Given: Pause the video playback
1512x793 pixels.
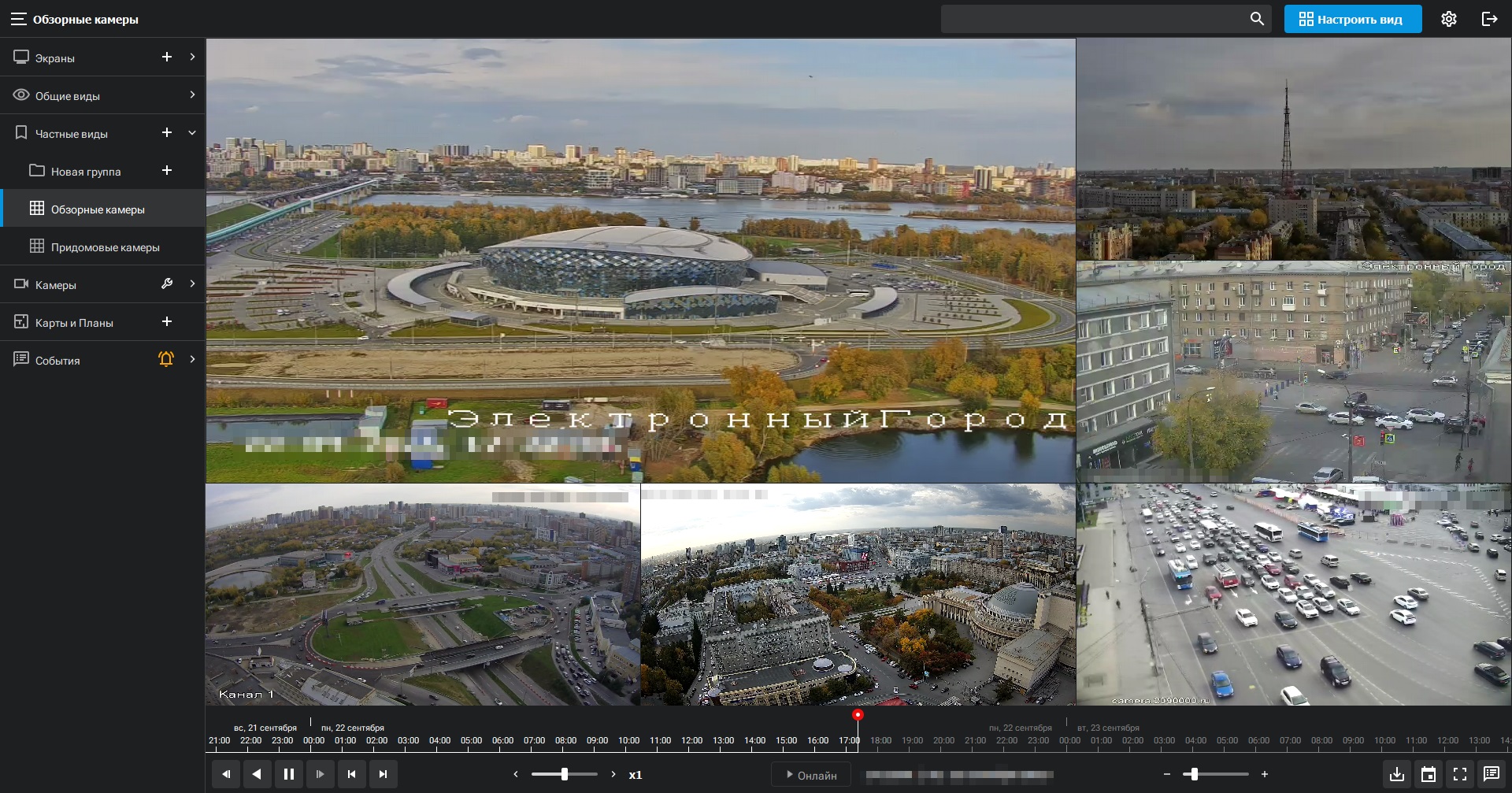Looking at the screenshot, I should click(x=288, y=774).
